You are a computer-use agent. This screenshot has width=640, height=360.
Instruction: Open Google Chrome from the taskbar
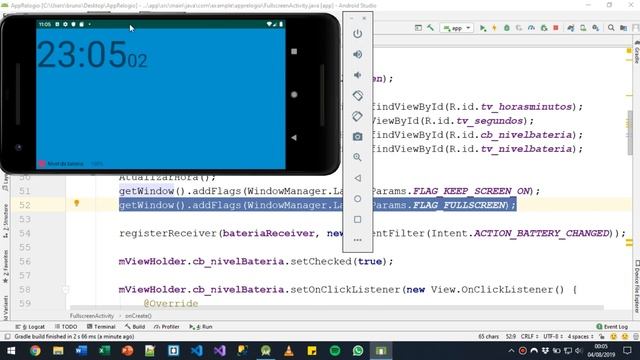(35, 351)
